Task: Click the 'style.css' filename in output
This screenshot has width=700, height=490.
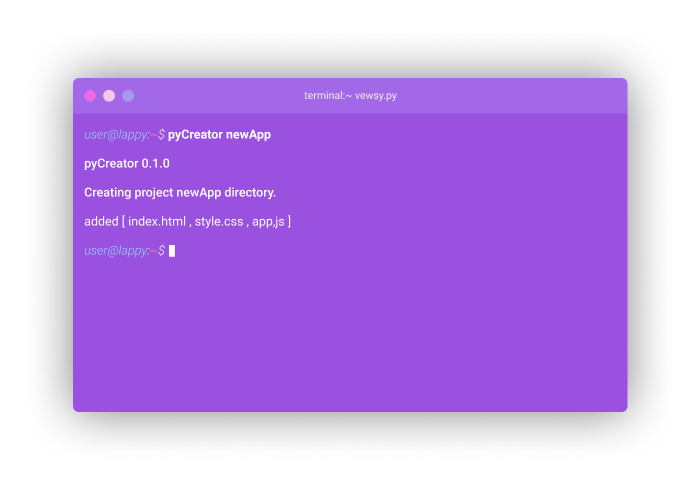Action: point(219,221)
